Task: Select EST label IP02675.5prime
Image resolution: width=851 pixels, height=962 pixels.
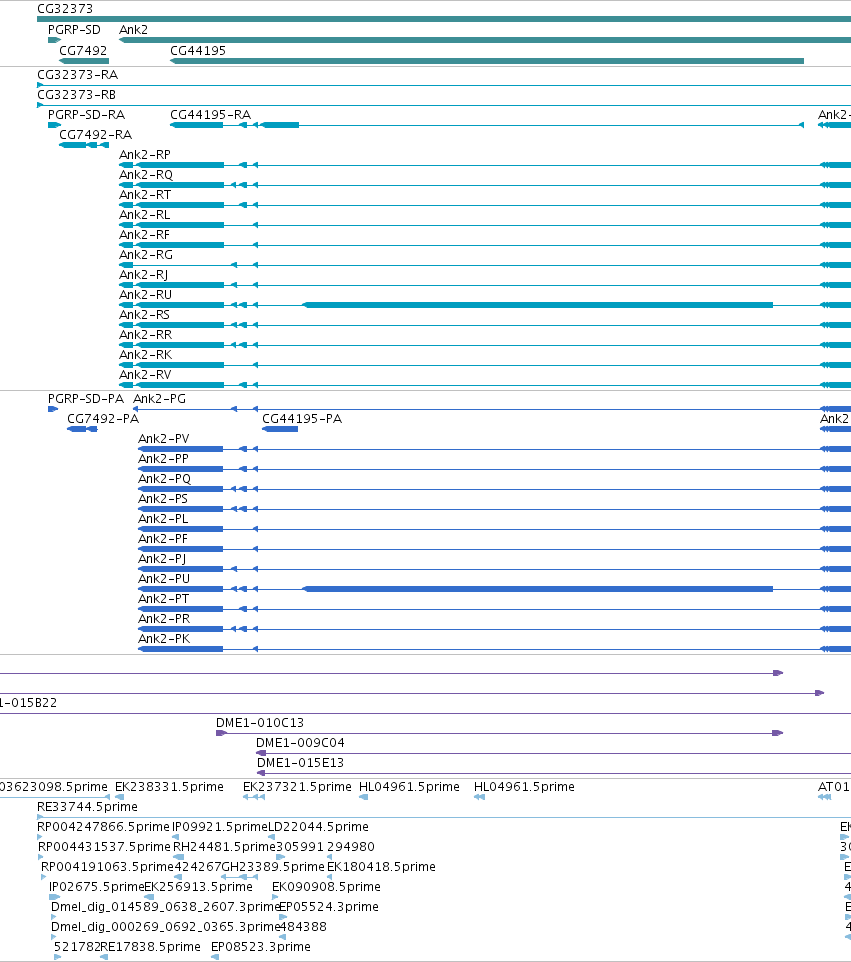Action: [x=96, y=887]
